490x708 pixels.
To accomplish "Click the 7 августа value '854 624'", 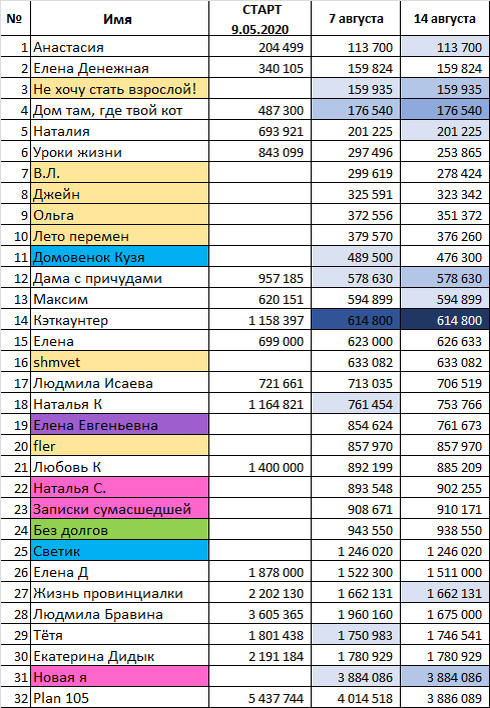I will pyautogui.click(x=356, y=425).
